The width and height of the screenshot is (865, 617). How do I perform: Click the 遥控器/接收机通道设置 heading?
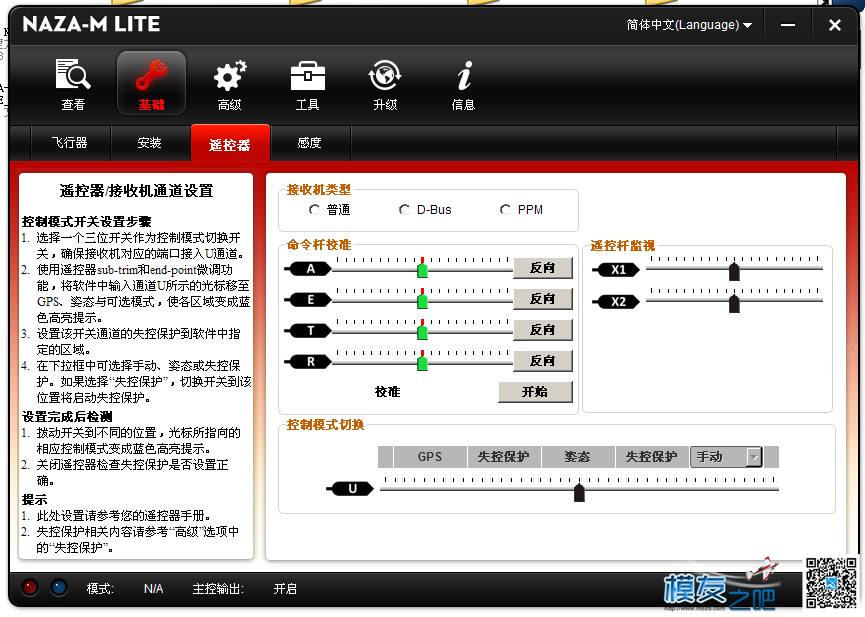pos(136,191)
